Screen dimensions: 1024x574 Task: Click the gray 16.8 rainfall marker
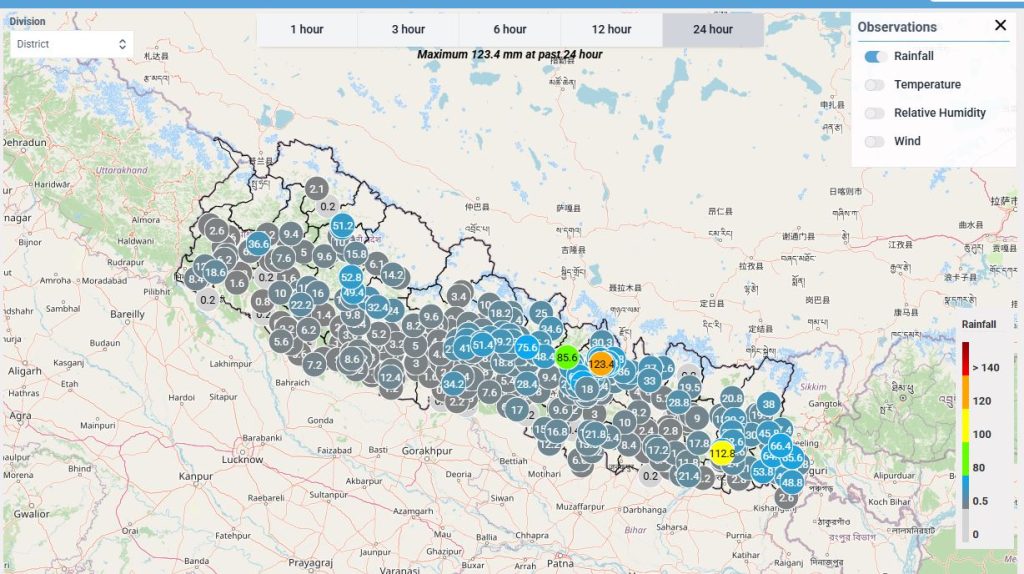(556, 432)
